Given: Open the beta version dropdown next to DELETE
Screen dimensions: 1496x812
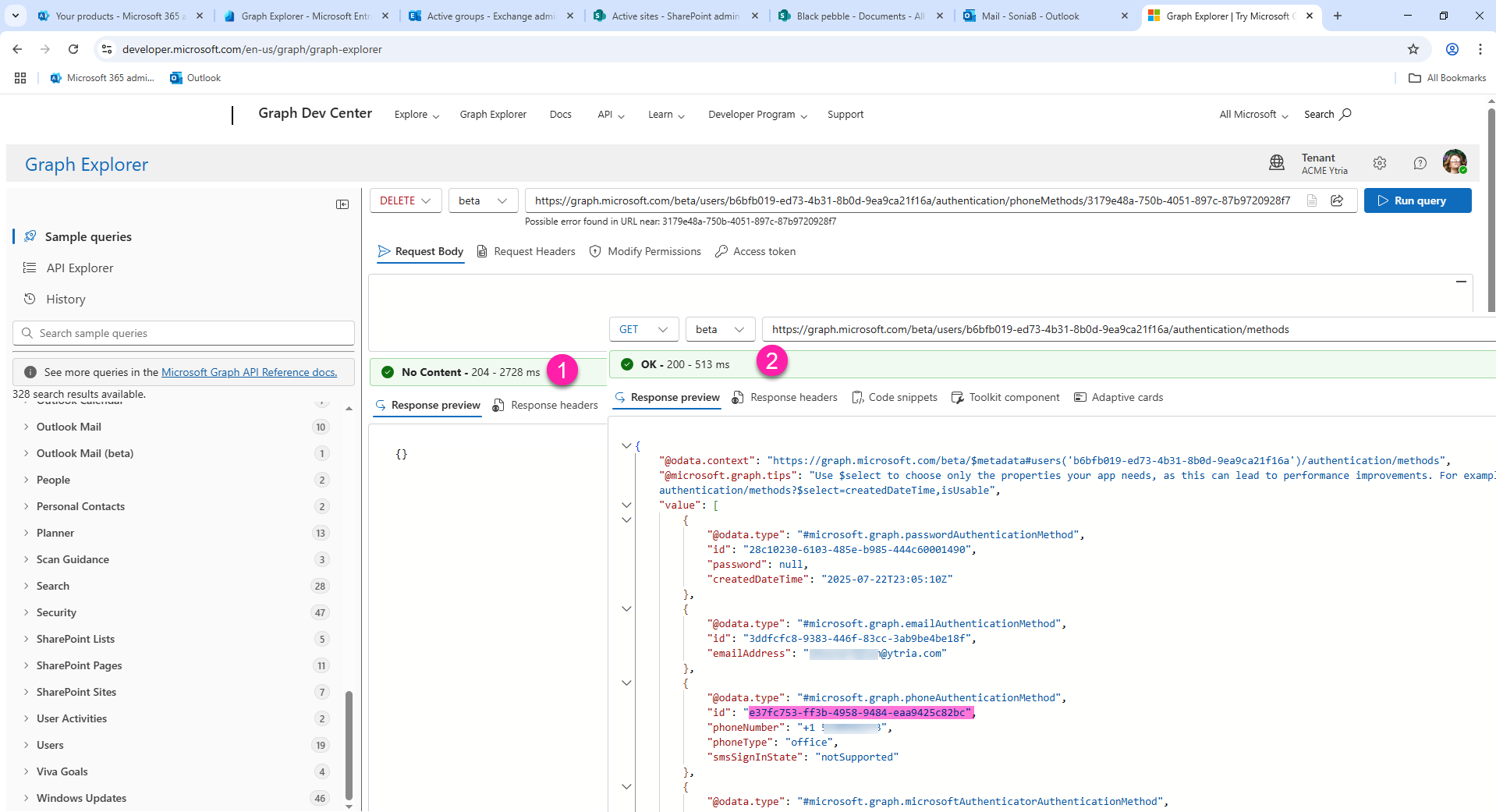Looking at the screenshot, I should (483, 200).
